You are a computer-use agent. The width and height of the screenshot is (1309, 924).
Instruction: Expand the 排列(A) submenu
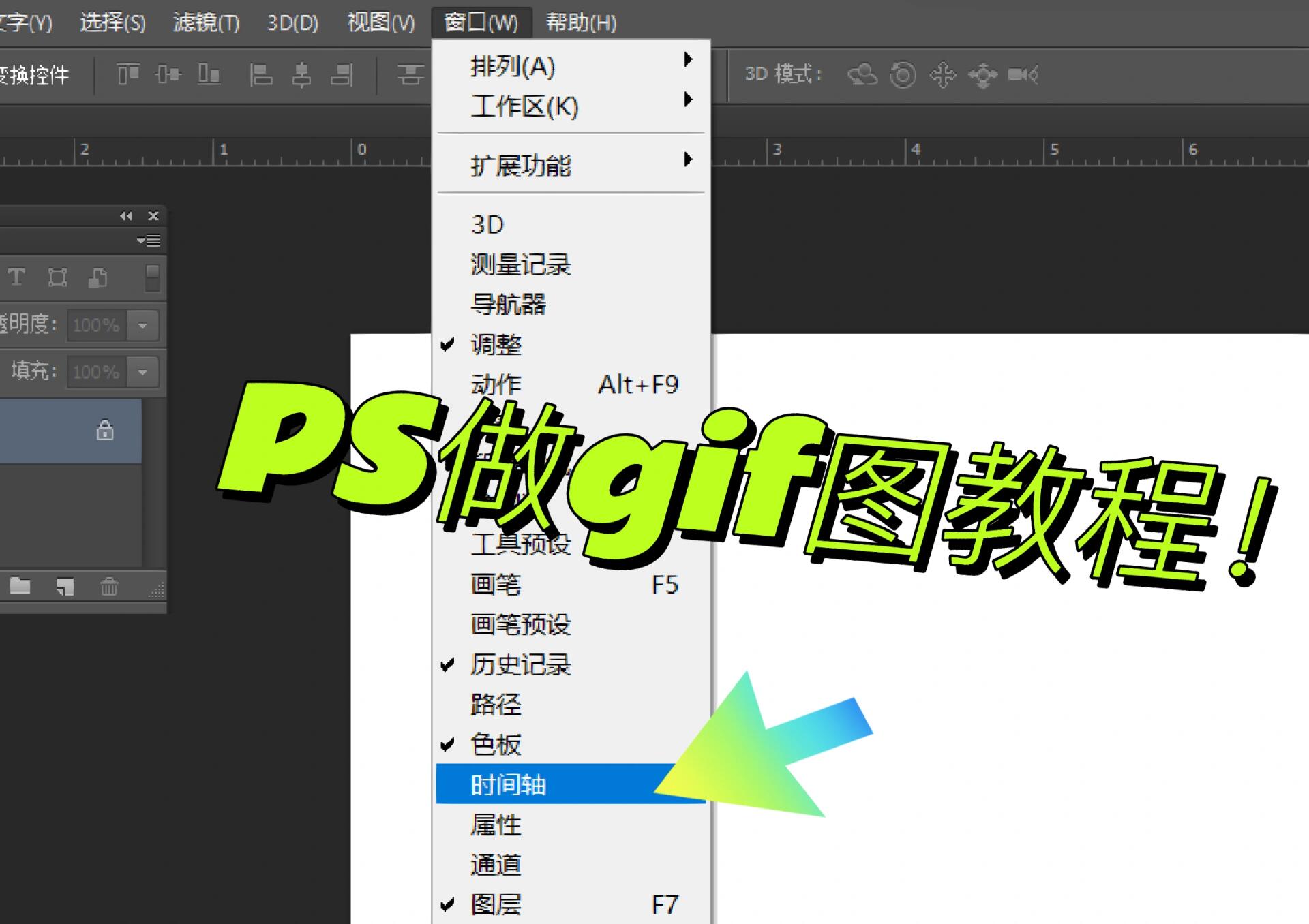(571, 66)
